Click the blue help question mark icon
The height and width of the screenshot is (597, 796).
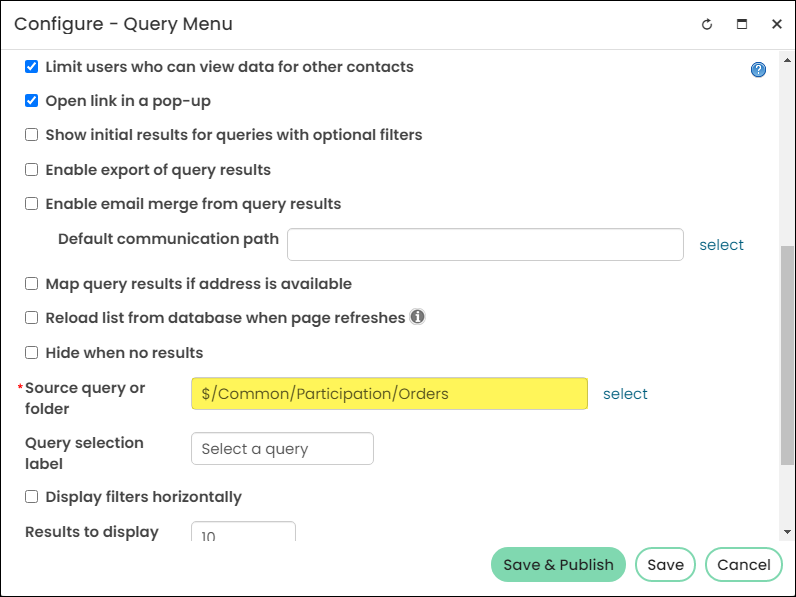tap(758, 70)
